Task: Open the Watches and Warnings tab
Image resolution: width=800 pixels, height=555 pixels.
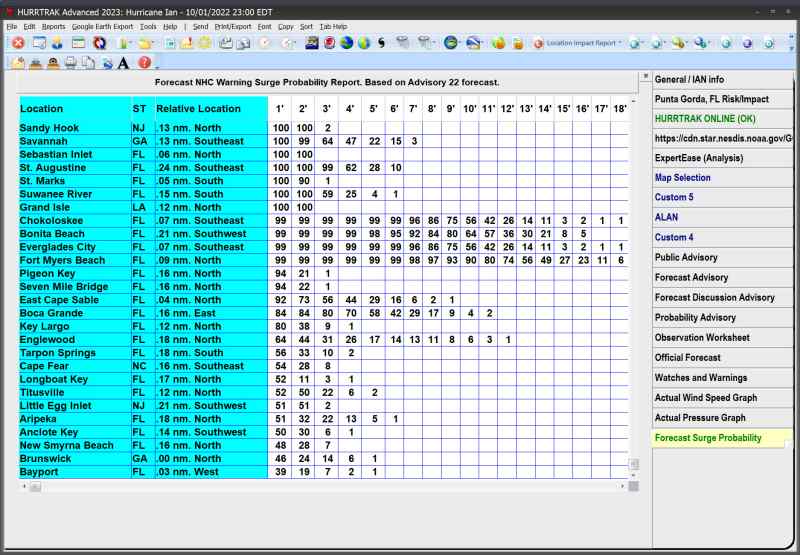Action: click(x=700, y=377)
